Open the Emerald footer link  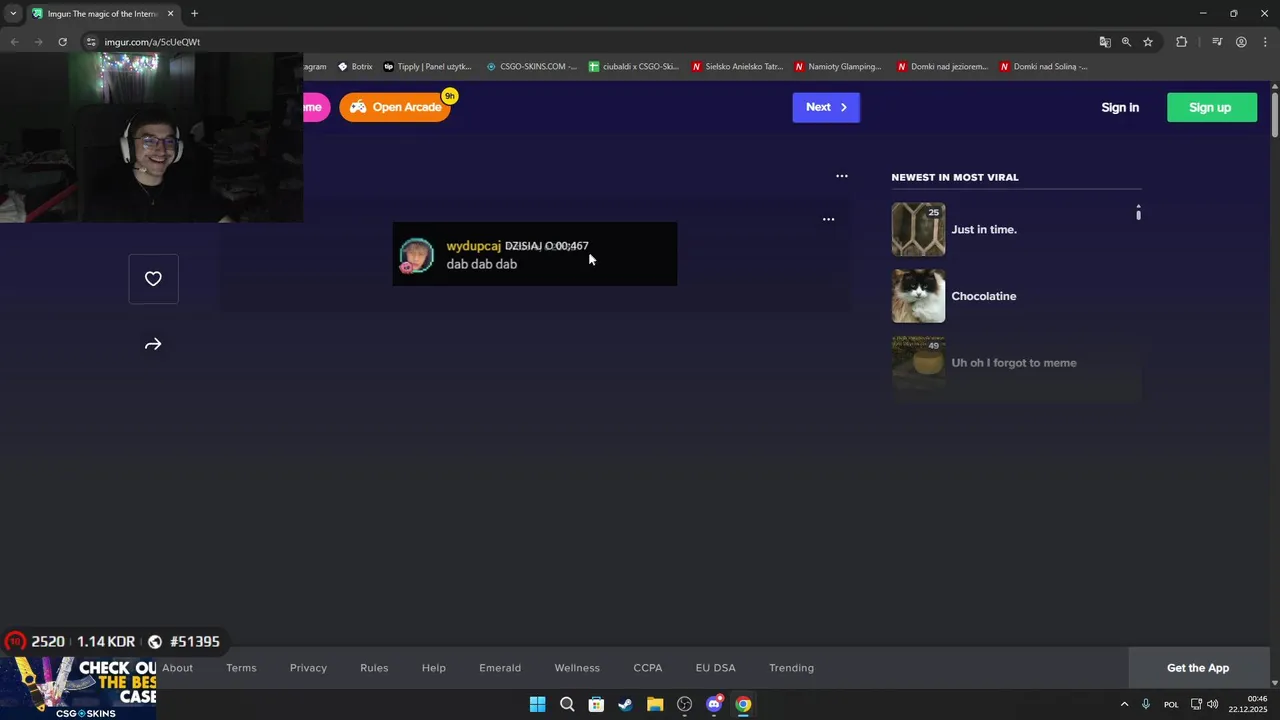(x=500, y=668)
